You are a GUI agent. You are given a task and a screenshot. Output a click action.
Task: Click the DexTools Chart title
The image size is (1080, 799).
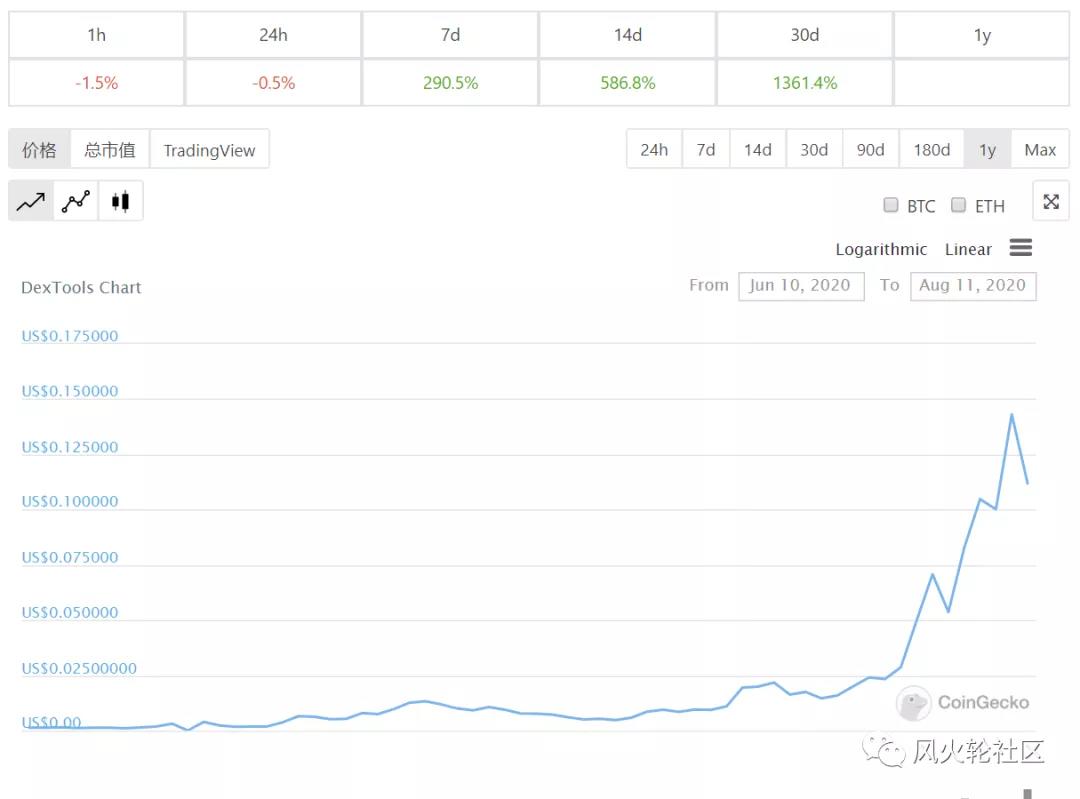click(81, 287)
